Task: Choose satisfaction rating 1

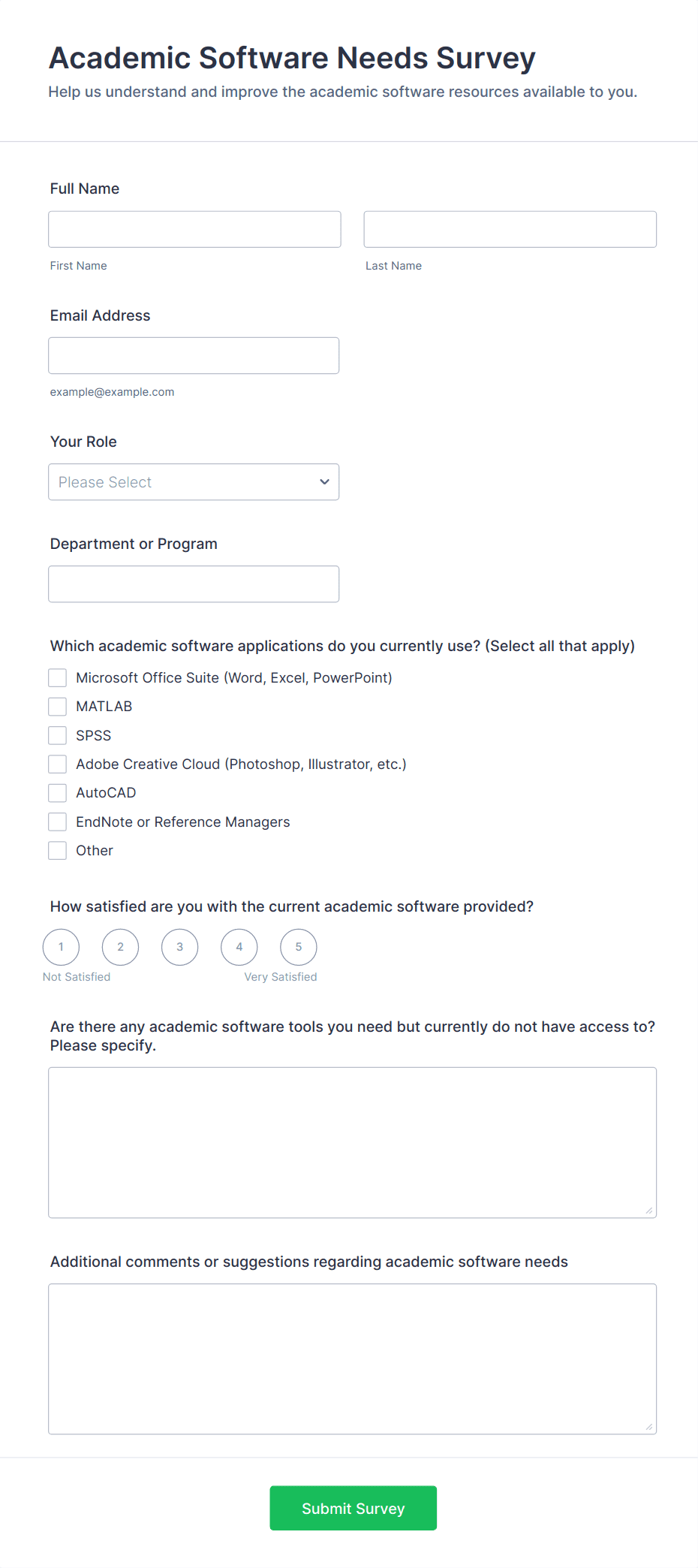Action: 61,947
